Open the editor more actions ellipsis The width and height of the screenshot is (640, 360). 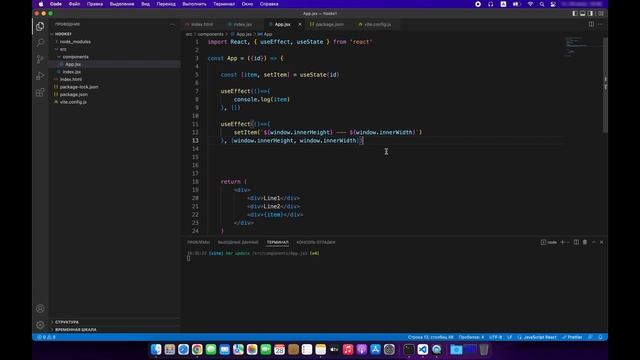(600, 24)
